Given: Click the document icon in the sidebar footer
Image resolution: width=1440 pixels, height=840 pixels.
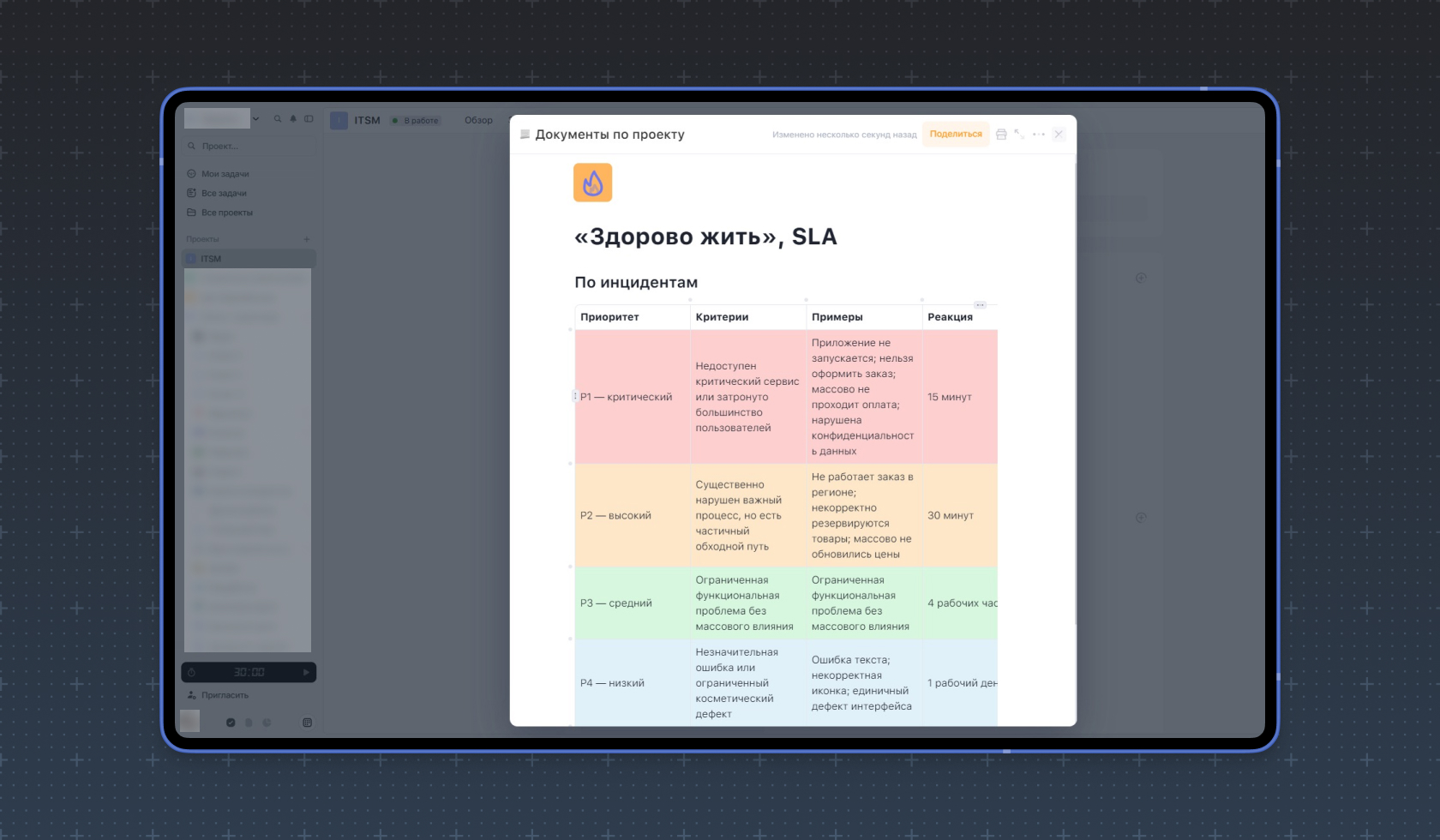Looking at the screenshot, I should pos(249,723).
